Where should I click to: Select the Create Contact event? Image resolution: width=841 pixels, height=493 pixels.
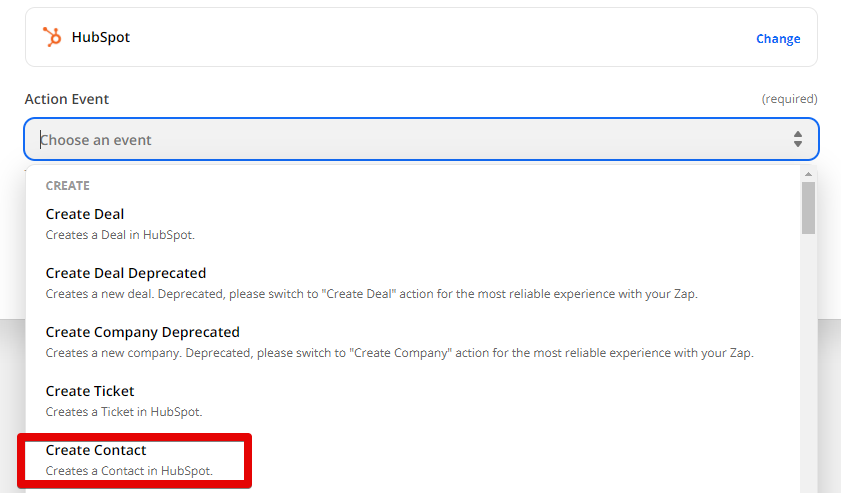pyautogui.click(x=412, y=460)
